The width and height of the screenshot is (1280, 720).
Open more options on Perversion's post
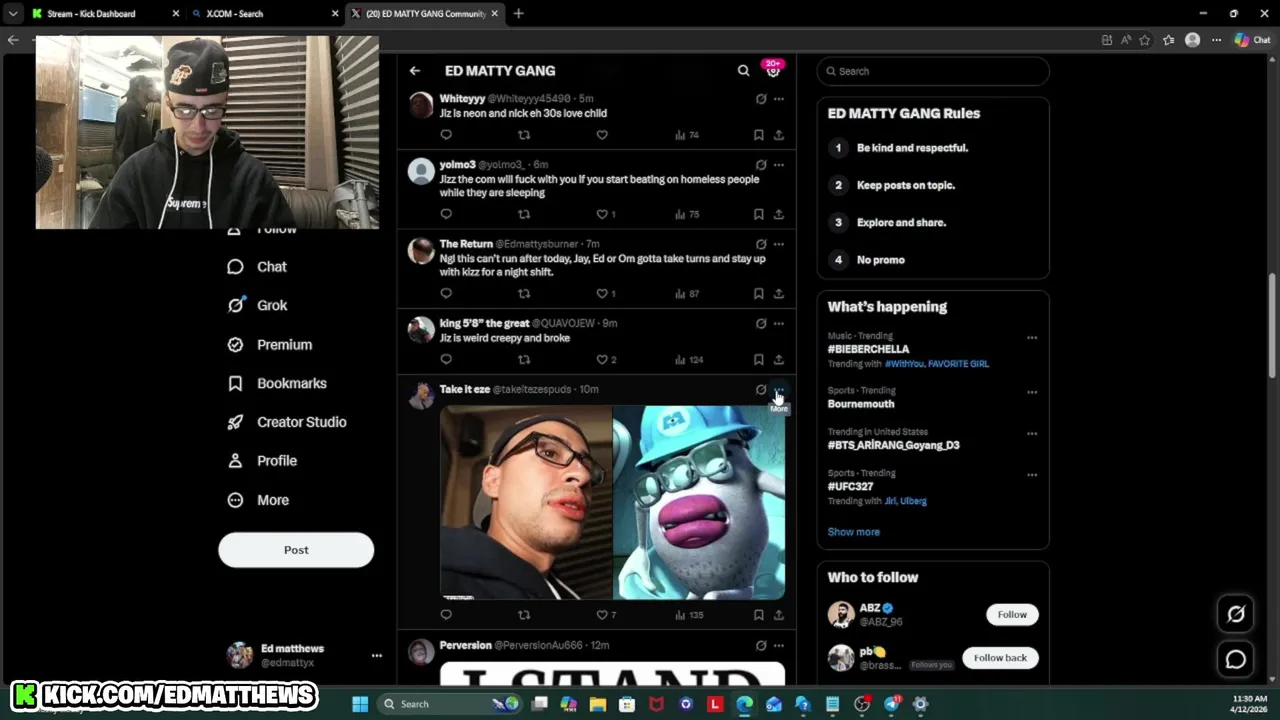779,646
